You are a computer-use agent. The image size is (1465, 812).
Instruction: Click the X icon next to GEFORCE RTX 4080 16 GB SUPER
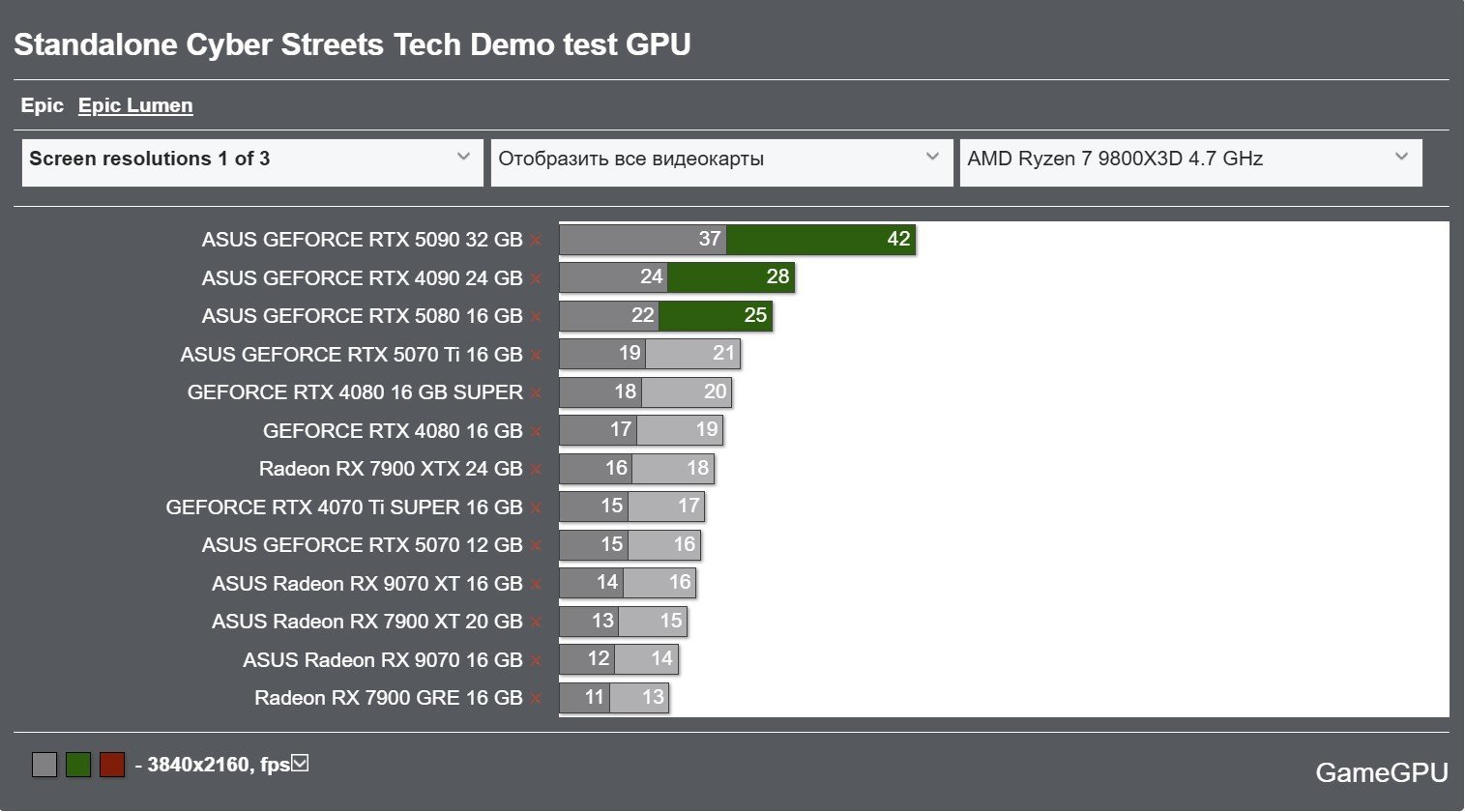pyautogui.click(x=536, y=393)
